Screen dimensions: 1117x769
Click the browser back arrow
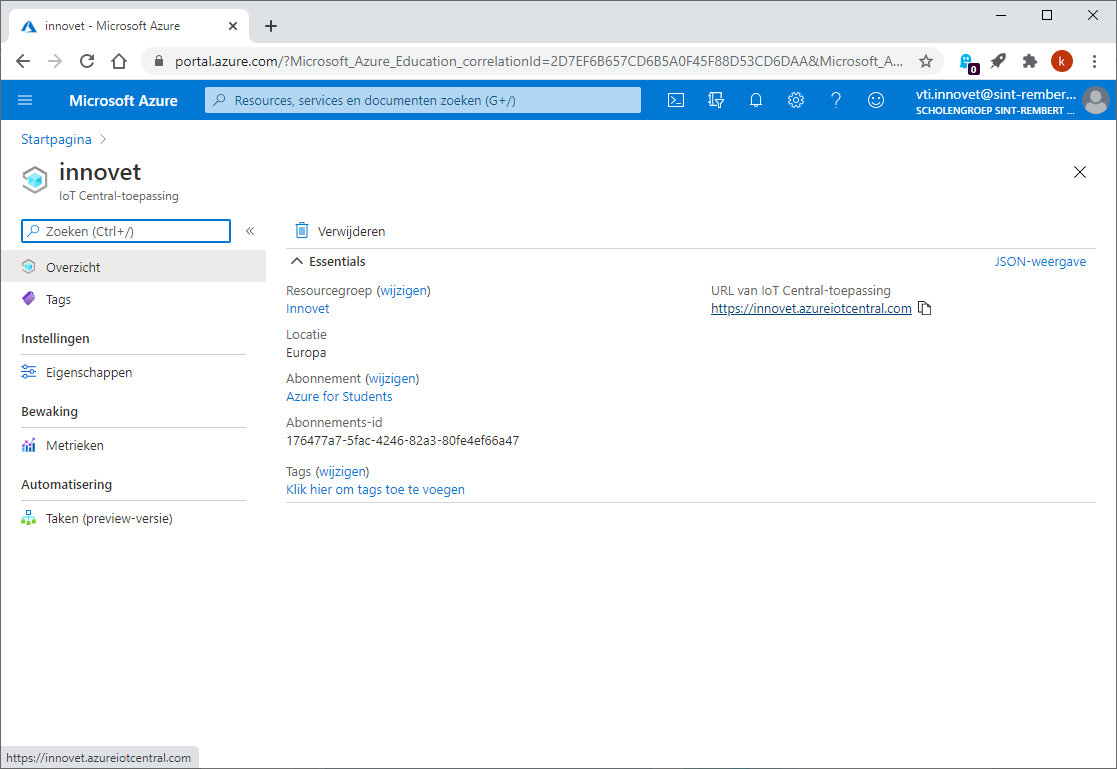pyautogui.click(x=23, y=61)
